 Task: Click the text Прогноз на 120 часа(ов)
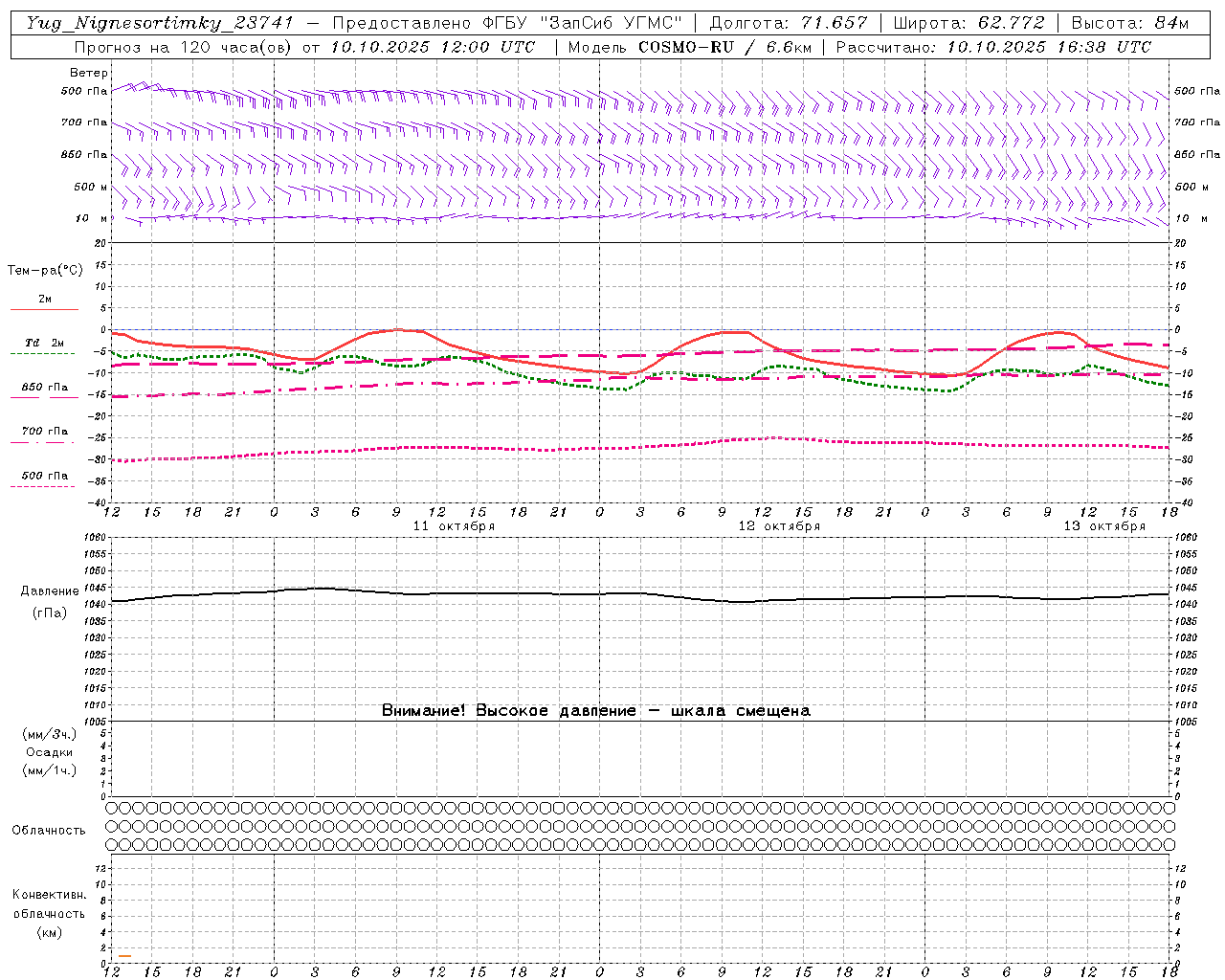tap(185, 47)
